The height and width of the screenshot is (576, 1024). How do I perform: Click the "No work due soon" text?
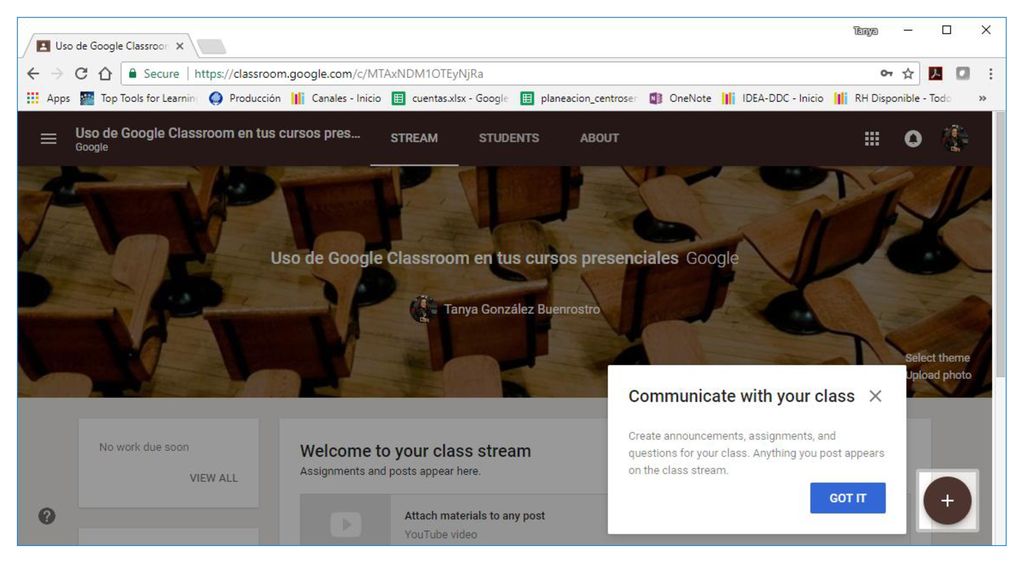tap(144, 447)
